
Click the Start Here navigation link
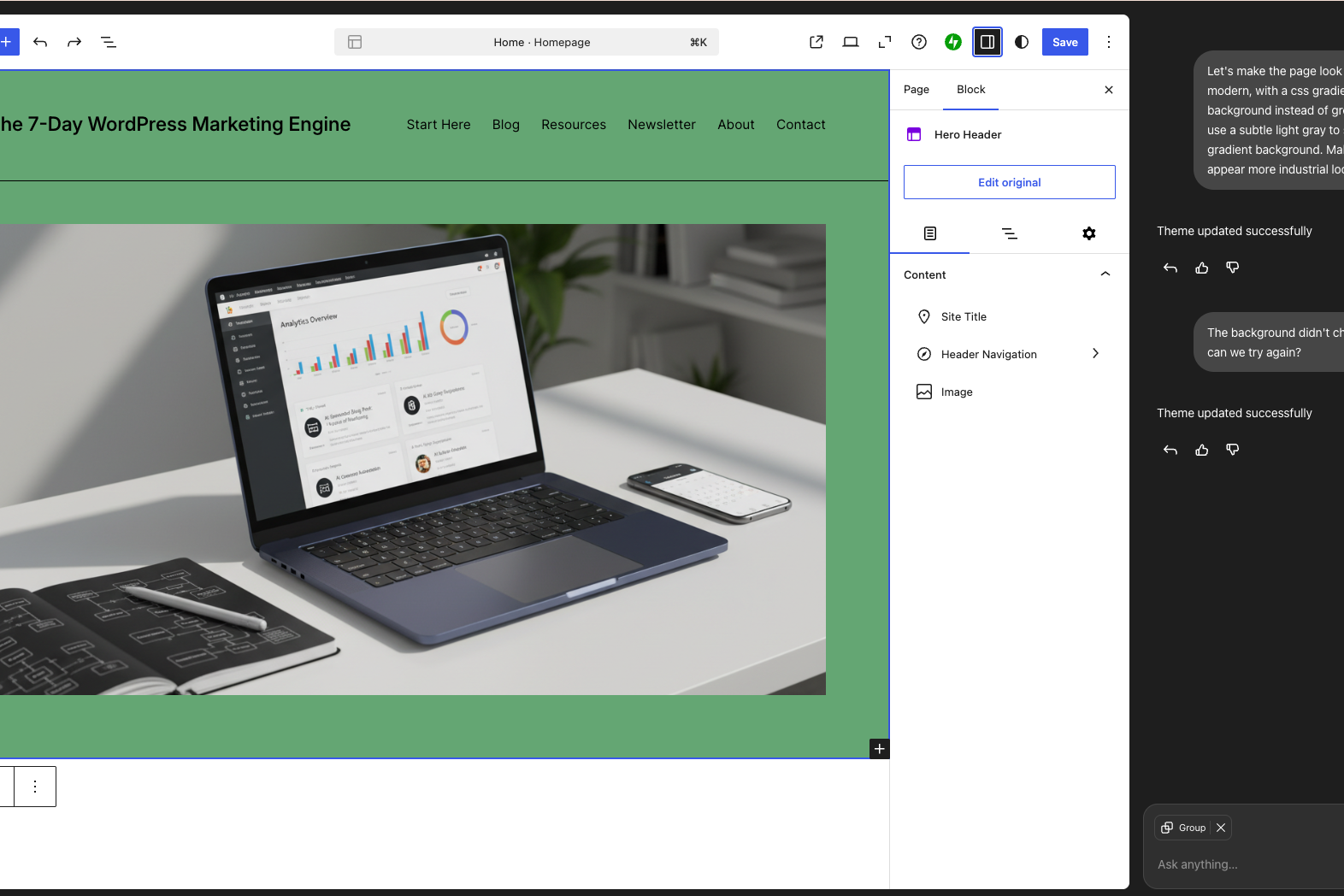click(x=439, y=125)
